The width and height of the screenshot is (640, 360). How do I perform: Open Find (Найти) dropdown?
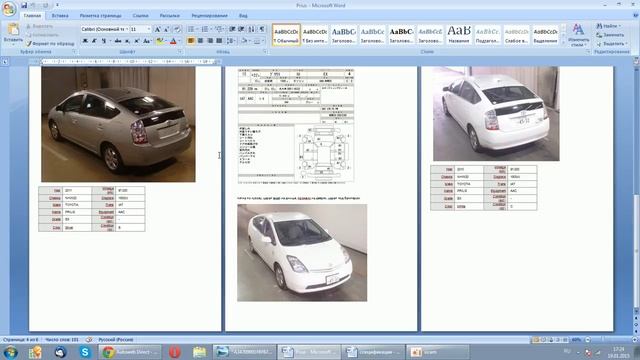pos(609,26)
